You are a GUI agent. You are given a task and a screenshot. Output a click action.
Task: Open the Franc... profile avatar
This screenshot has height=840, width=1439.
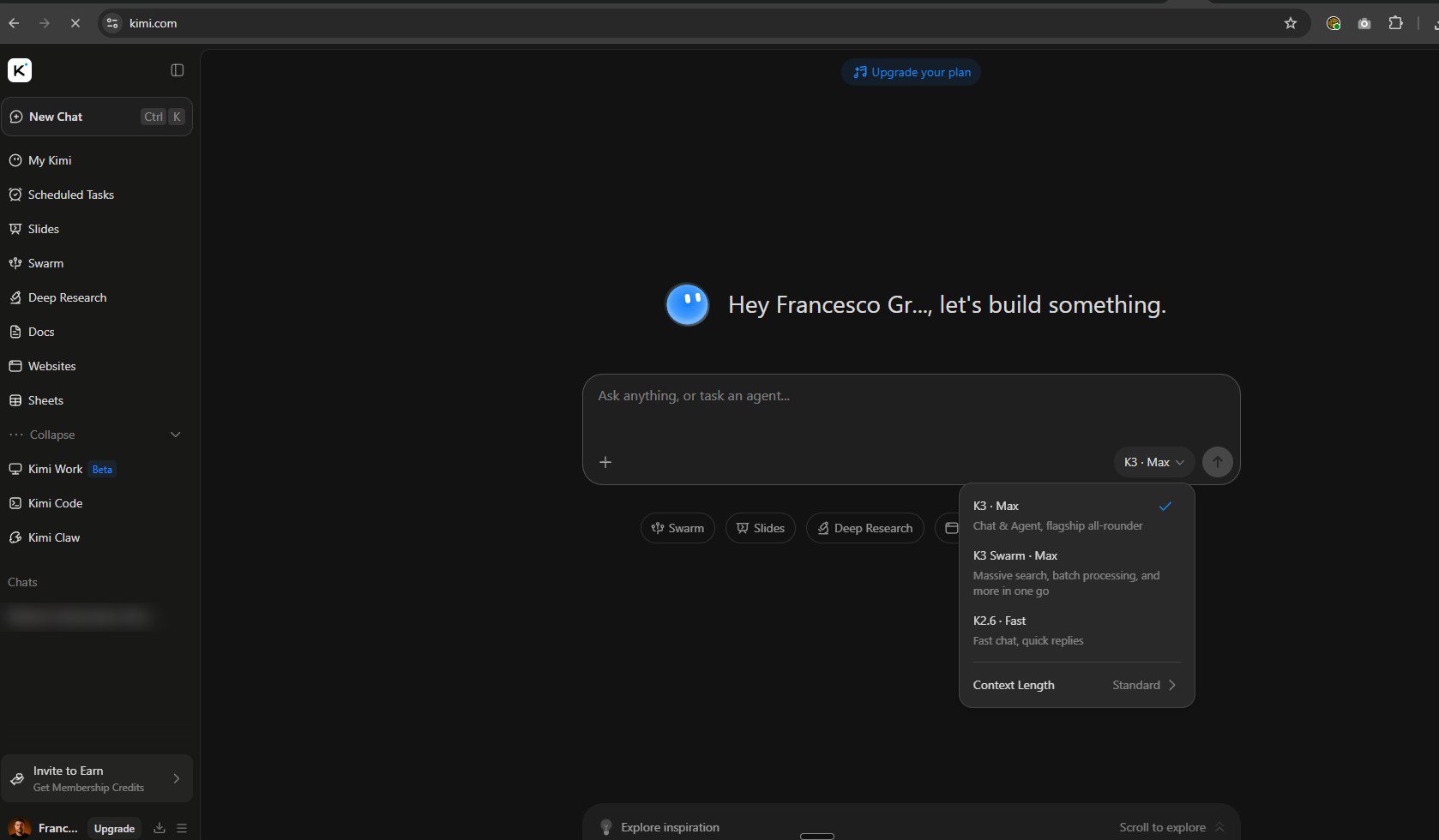[20, 828]
